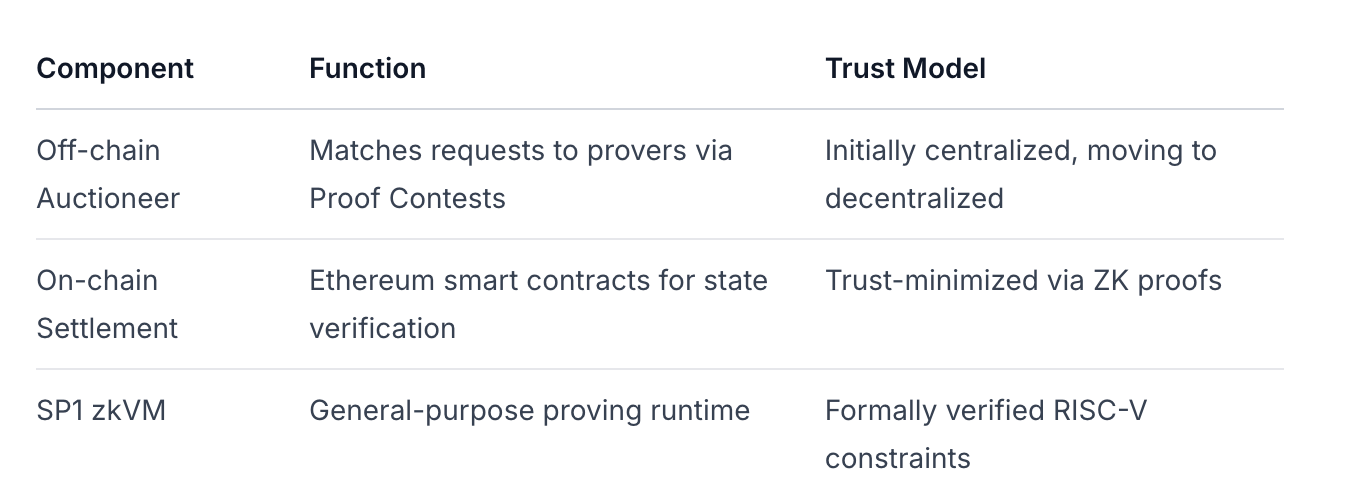The height and width of the screenshot is (496, 1368).
Task: Select the Trust-minimized via ZK proofs cell
Action: 1023,280
